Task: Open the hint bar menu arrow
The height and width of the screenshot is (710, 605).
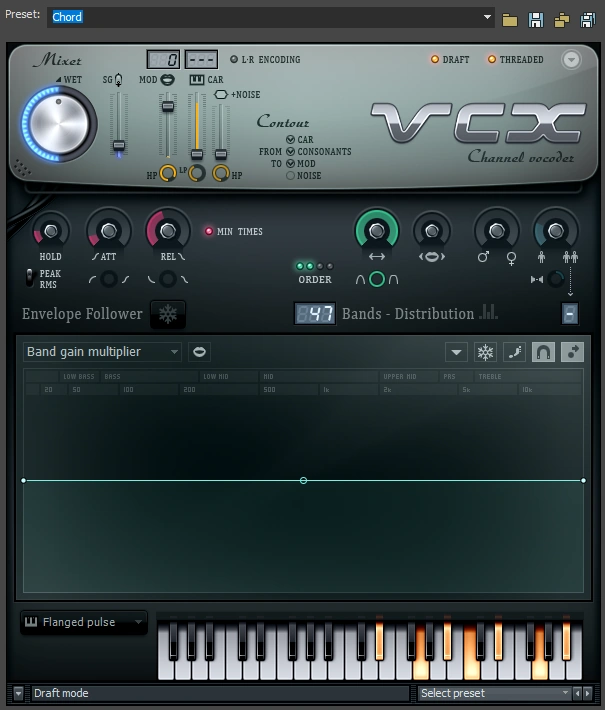Action: 18,693
